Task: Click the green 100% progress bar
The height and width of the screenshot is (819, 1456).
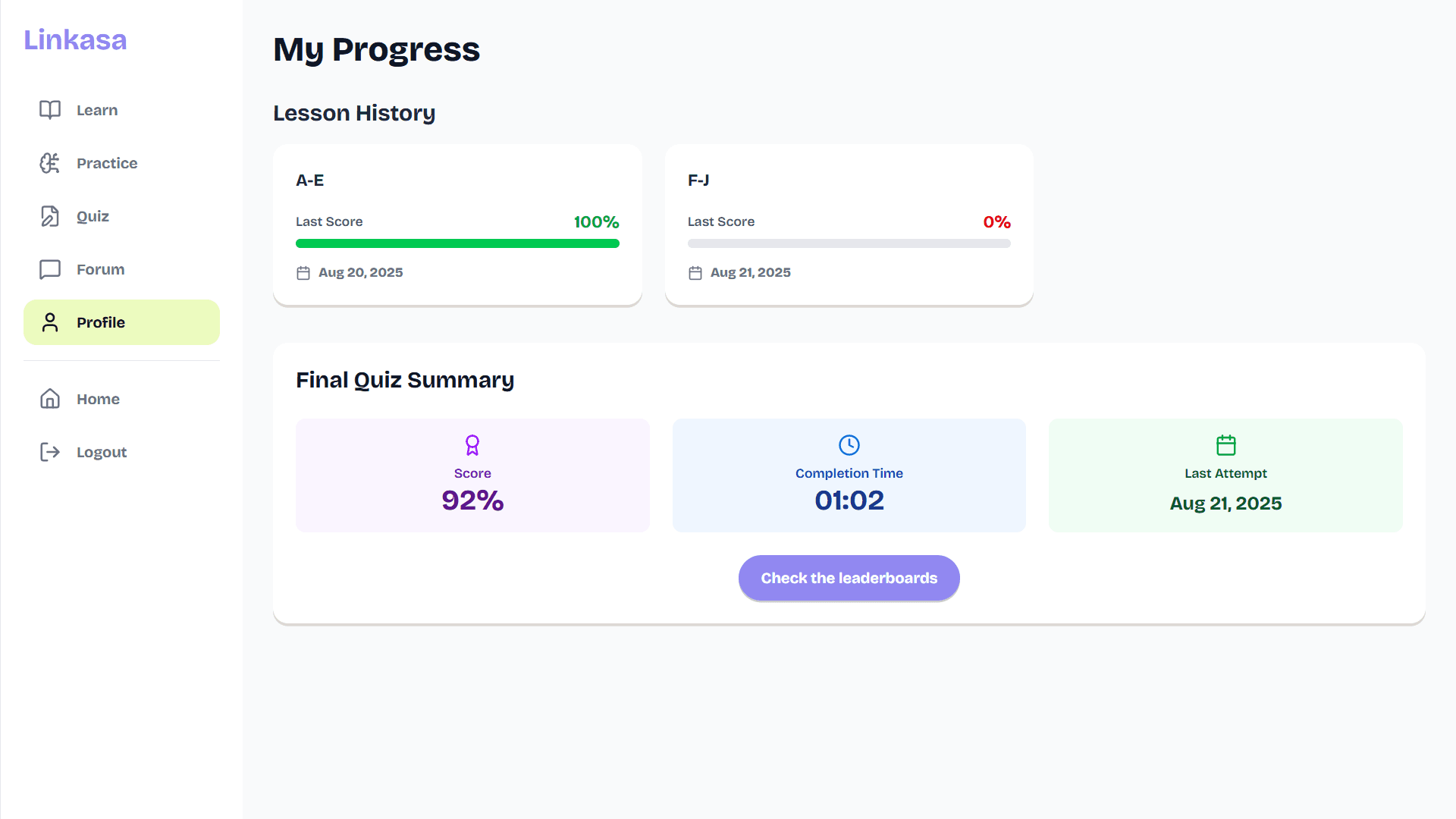Action: coord(457,243)
